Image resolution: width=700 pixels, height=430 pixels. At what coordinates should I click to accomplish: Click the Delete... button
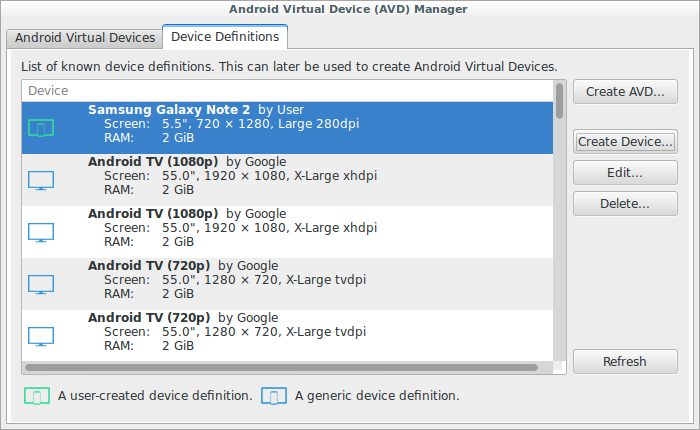[x=625, y=203]
